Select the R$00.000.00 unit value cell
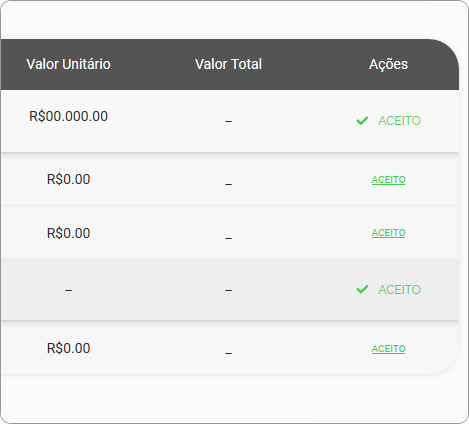 (x=68, y=116)
